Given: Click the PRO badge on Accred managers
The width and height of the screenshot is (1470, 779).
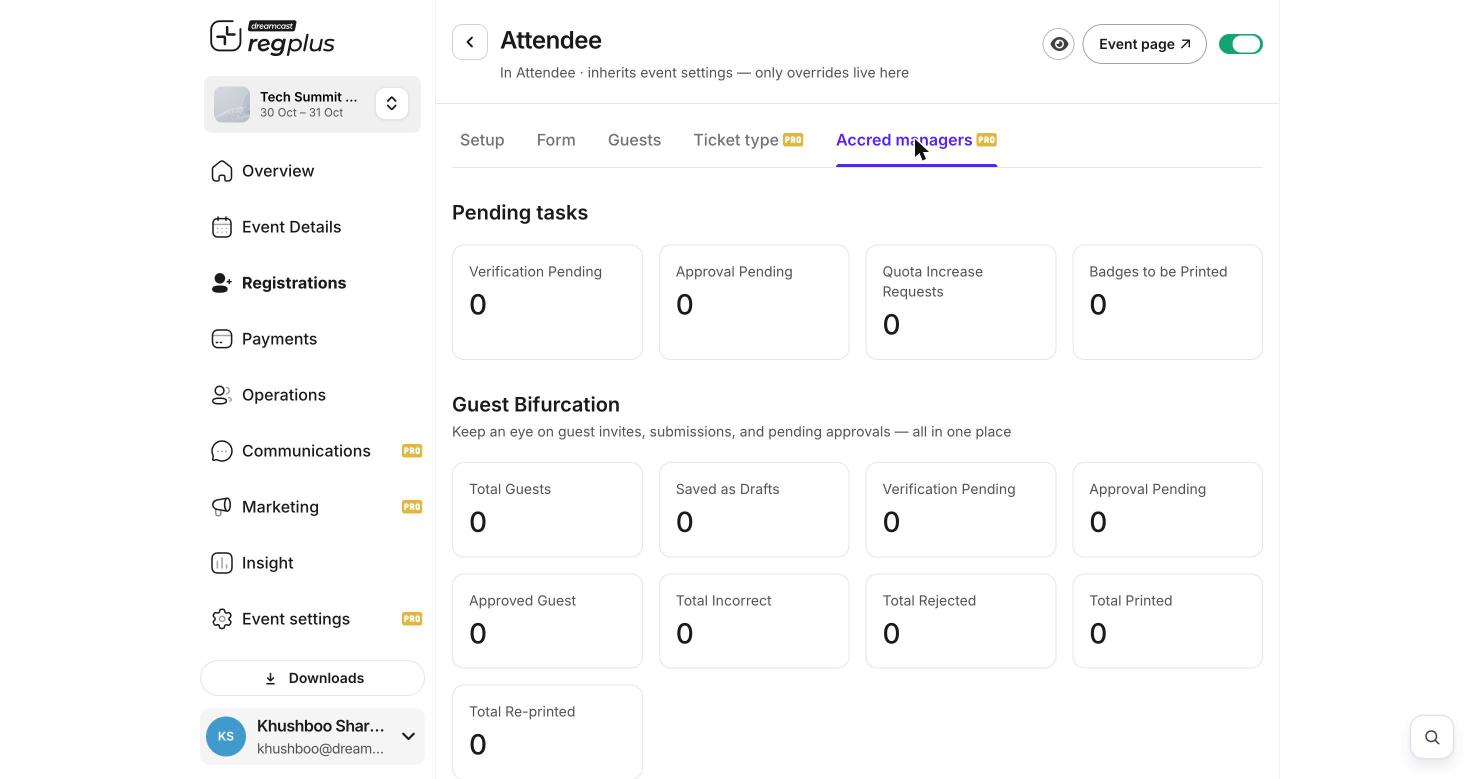Looking at the screenshot, I should click(x=986, y=140).
